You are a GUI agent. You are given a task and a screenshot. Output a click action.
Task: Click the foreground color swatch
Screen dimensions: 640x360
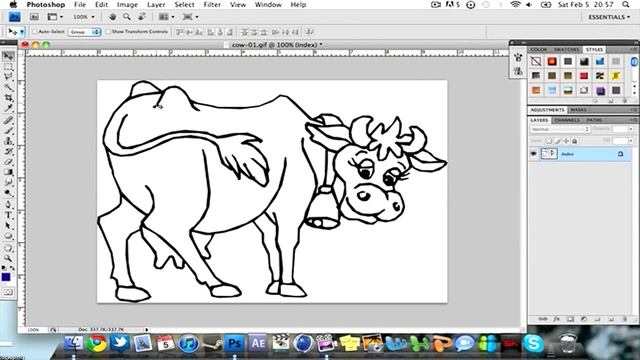tap(6, 277)
